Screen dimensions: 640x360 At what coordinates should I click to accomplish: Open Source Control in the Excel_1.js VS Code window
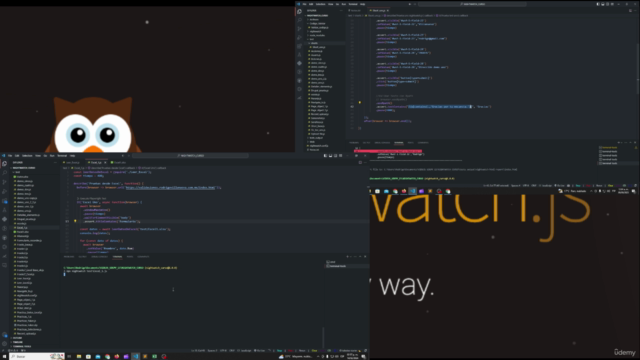[x=4, y=182]
